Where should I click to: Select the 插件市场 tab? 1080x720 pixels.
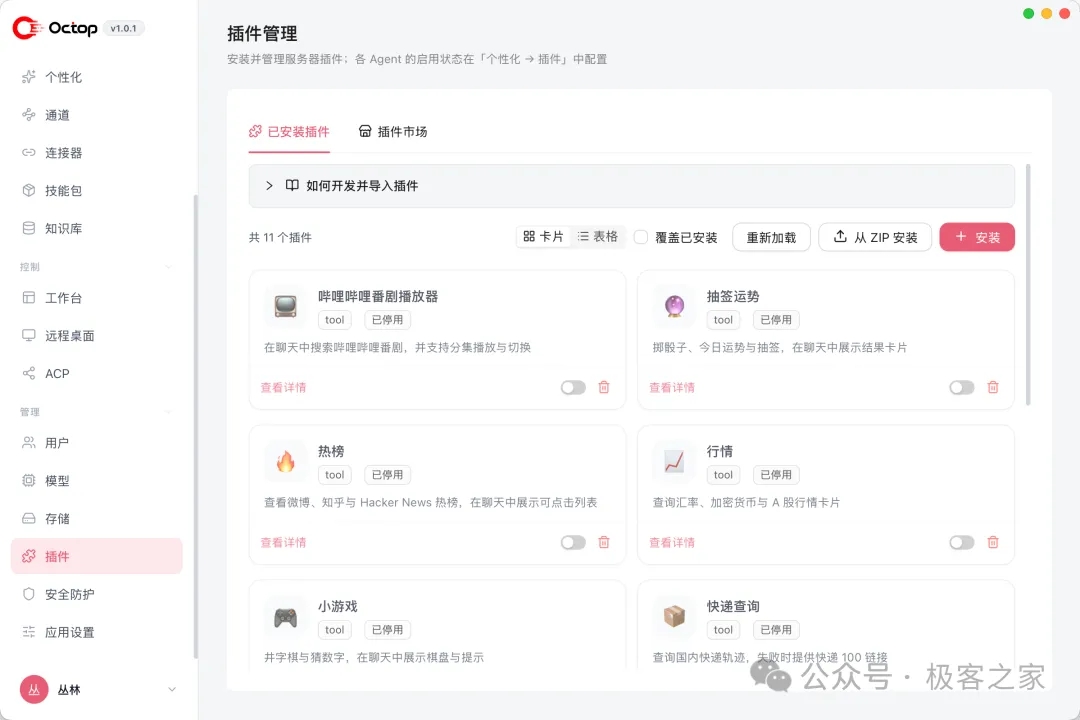393,132
